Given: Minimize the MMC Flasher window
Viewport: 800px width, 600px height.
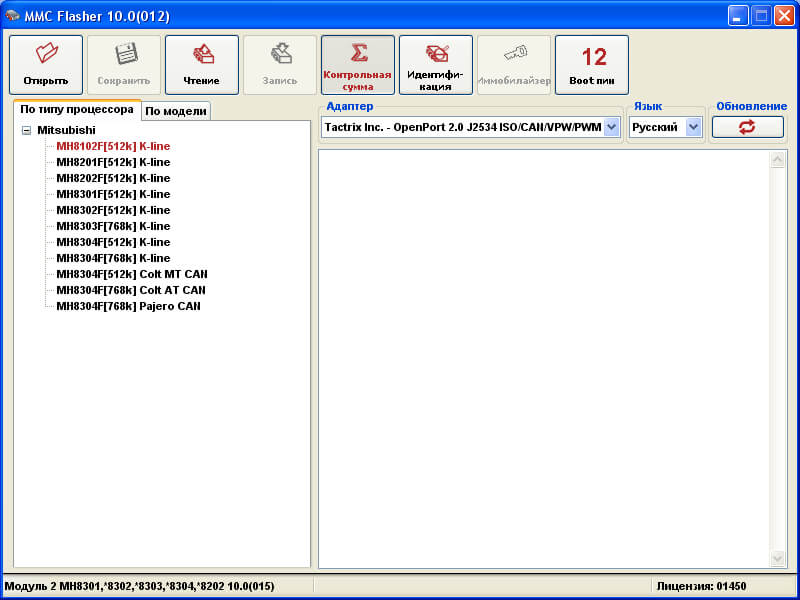Looking at the screenshot, I should coord(737,16).
